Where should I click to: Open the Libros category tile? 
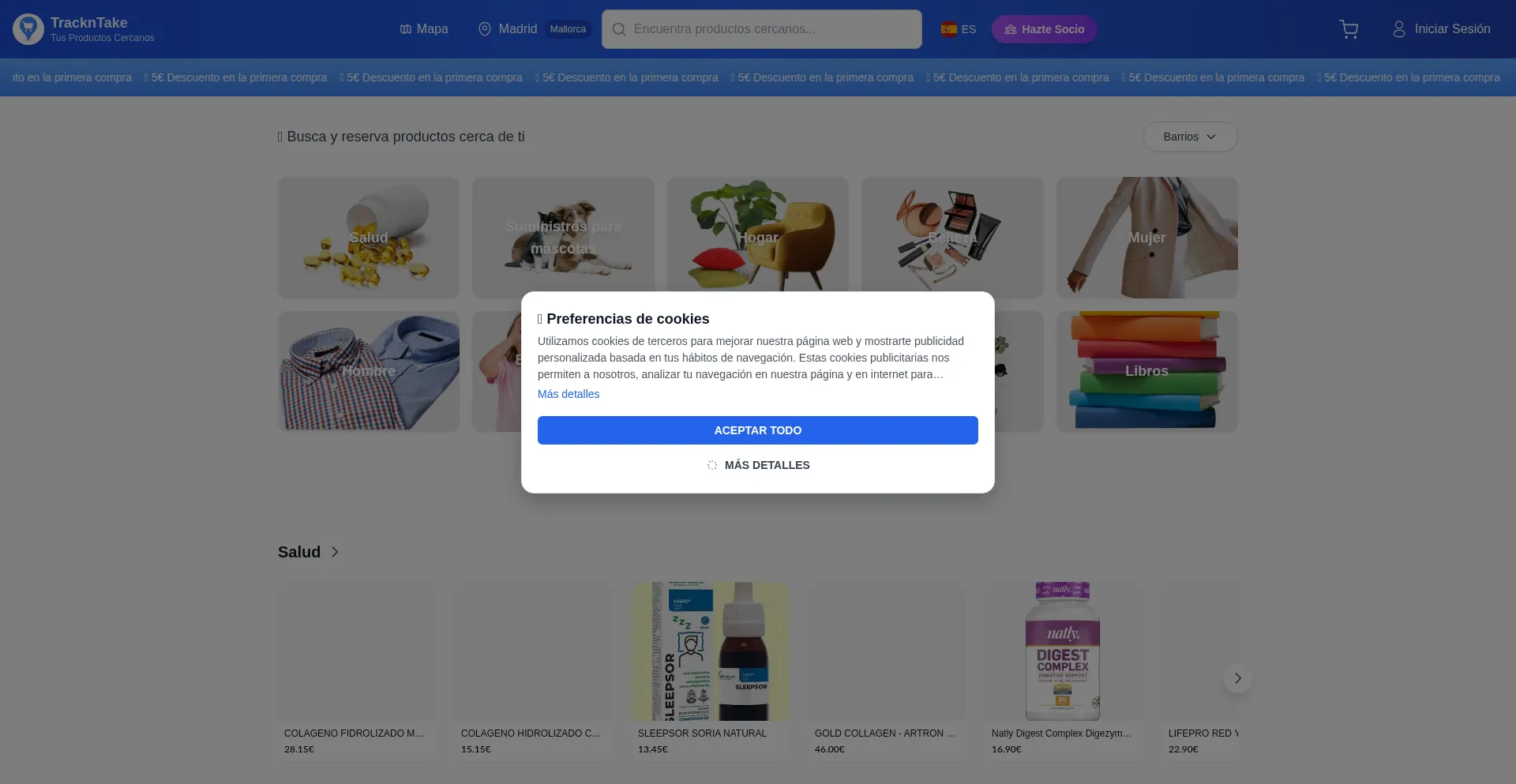pyautogui.click(x=1146, y=371)
